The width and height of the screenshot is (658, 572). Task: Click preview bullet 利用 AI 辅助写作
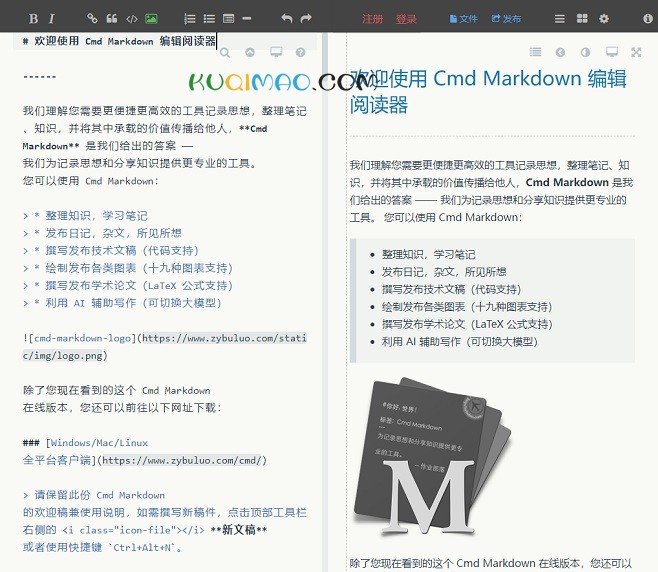tap(460, 342)
